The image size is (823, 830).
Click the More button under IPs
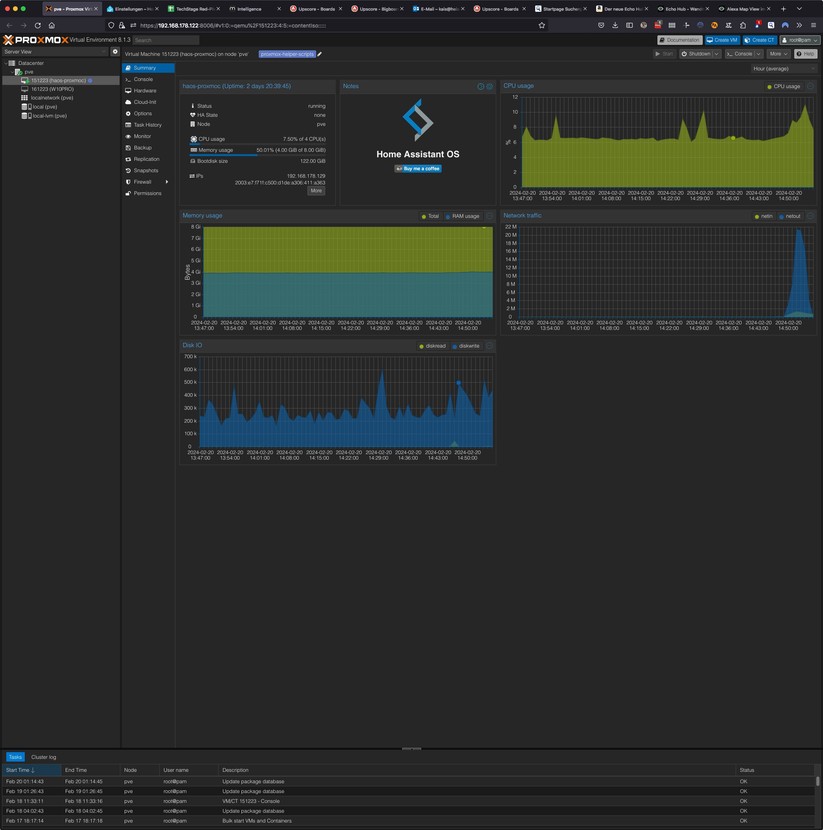tap(315, 191)
